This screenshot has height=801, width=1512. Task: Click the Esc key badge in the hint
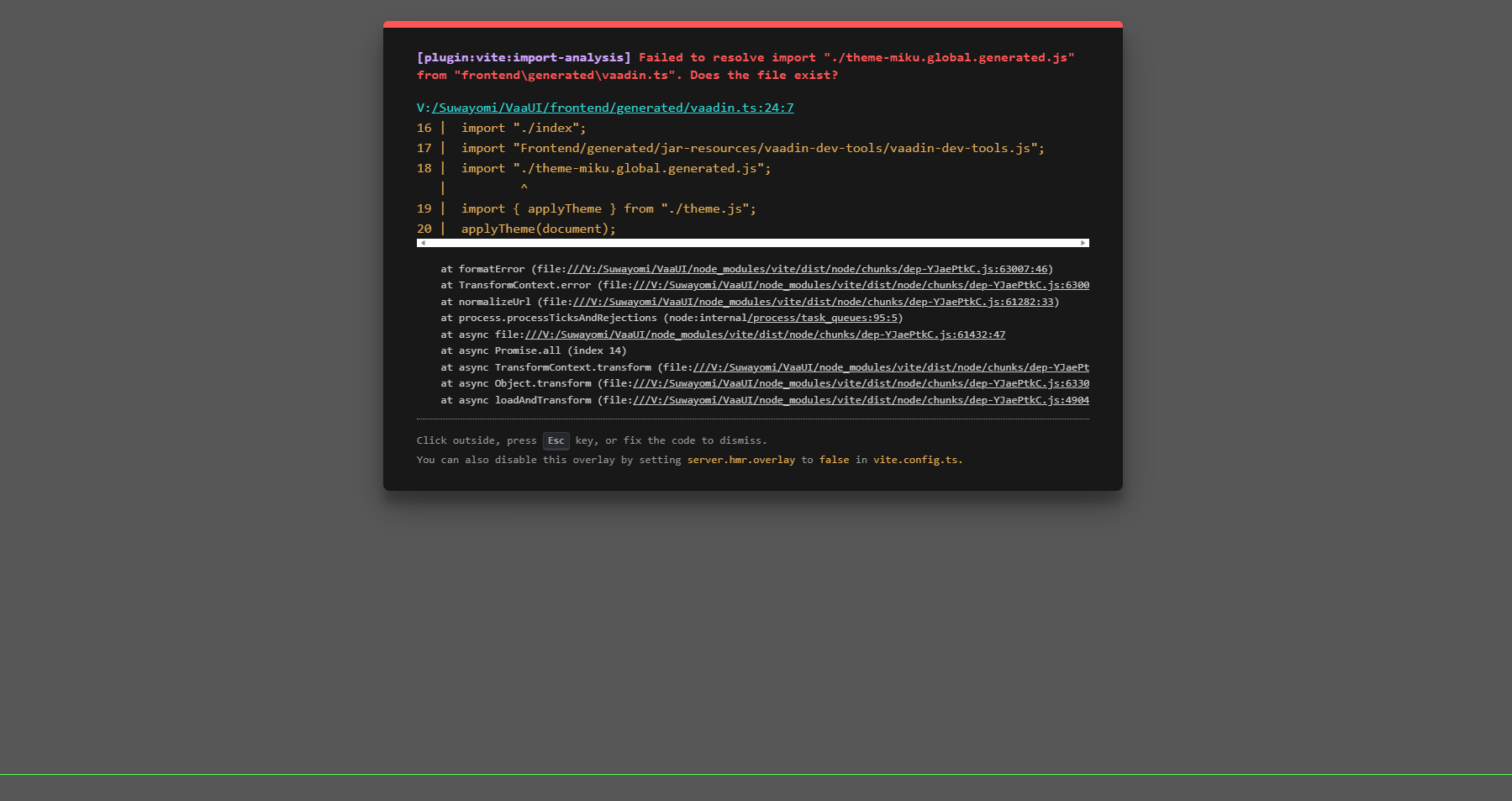click(x=556, y=440)
